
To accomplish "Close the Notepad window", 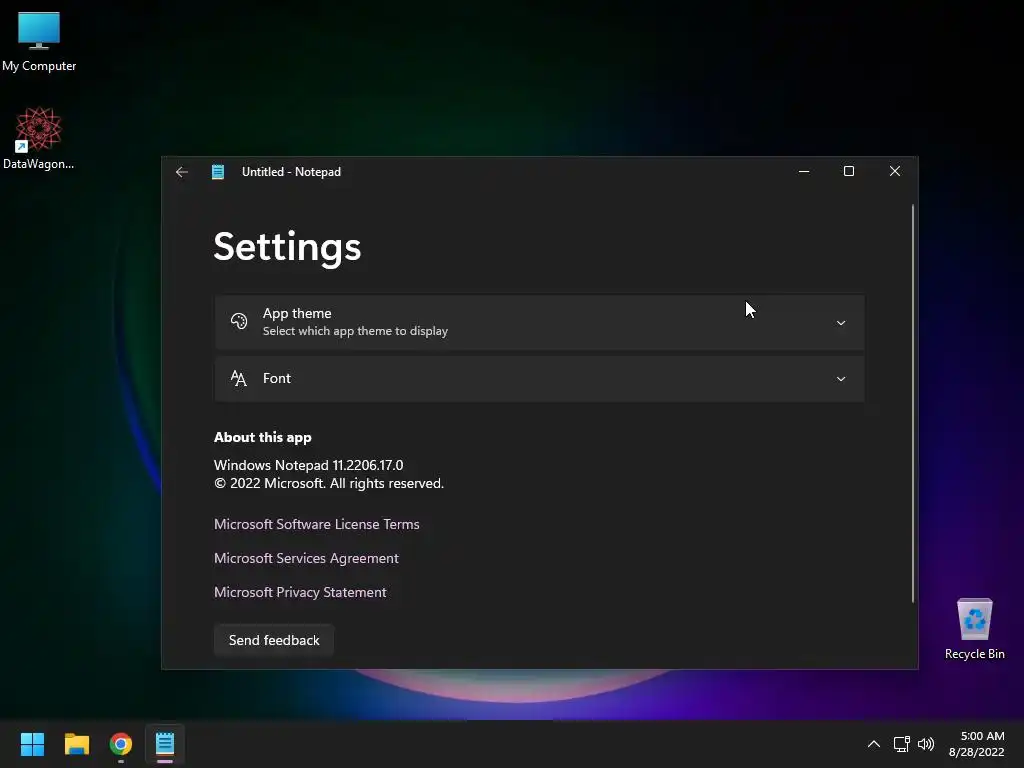I will tap(895, 171).
